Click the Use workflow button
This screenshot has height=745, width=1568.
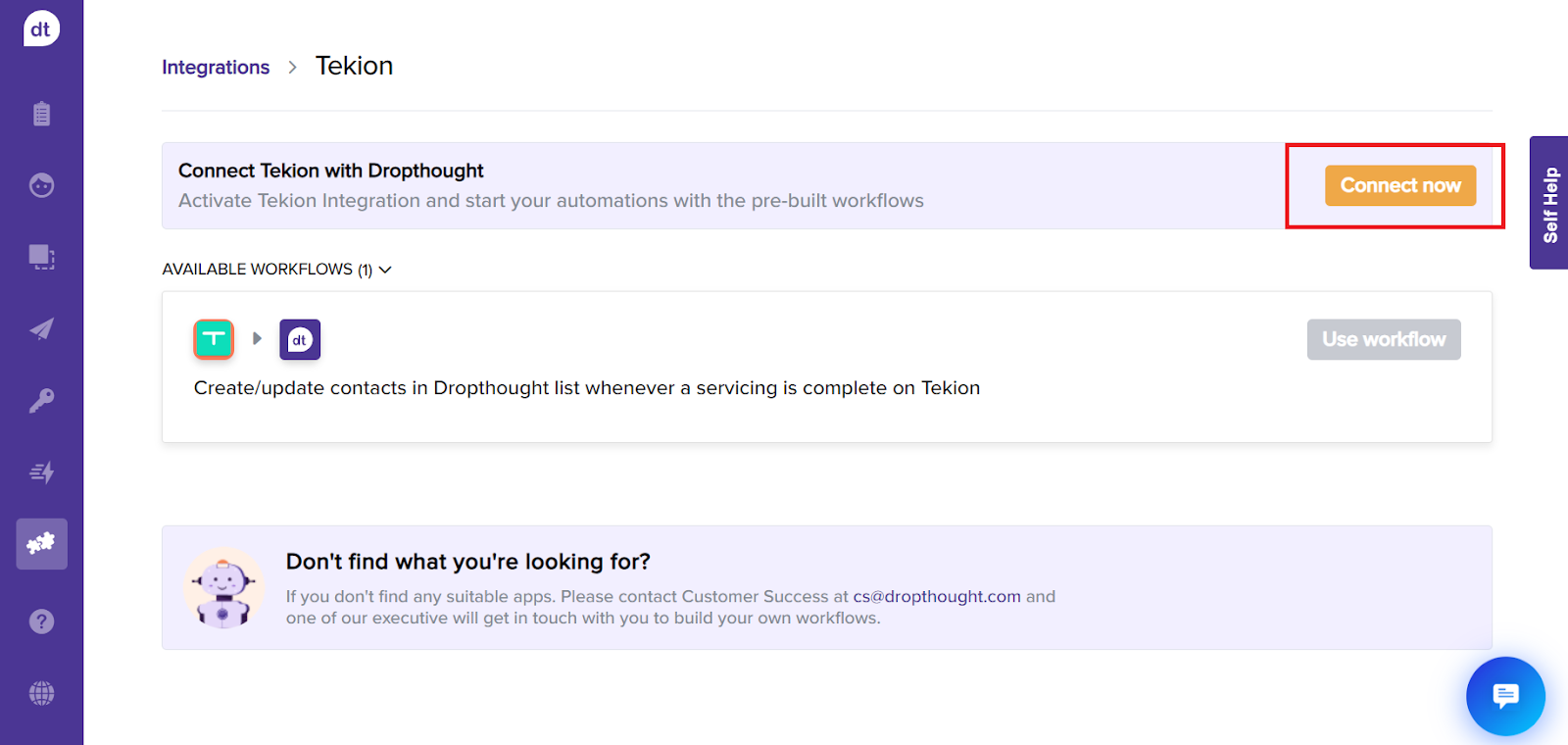click(x=1383, y=339)
